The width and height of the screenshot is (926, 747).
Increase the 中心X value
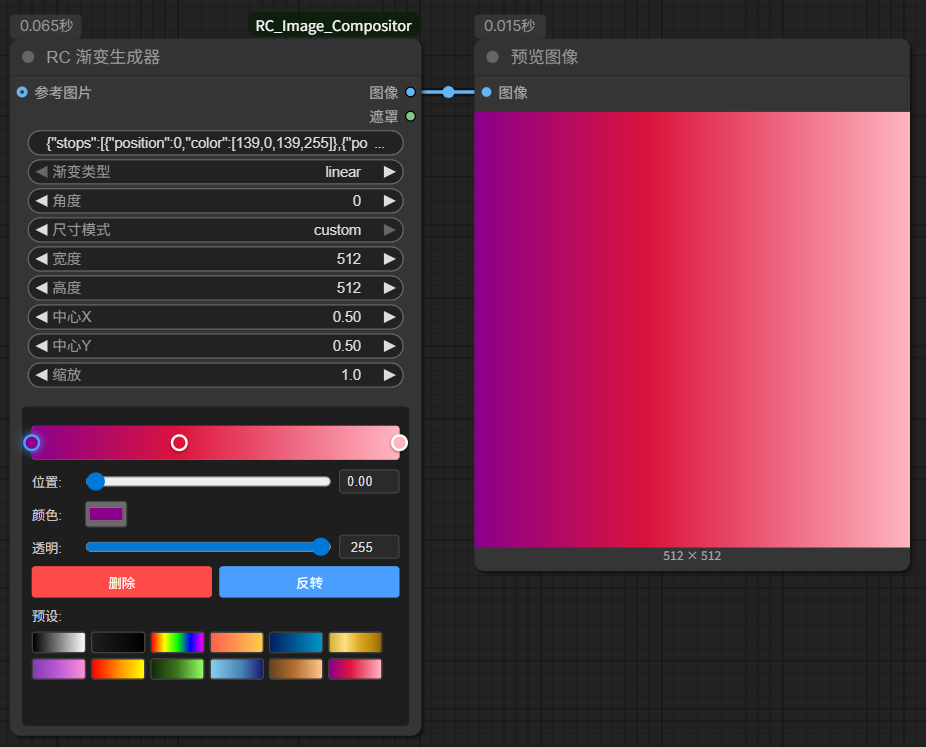coord(389,317)
